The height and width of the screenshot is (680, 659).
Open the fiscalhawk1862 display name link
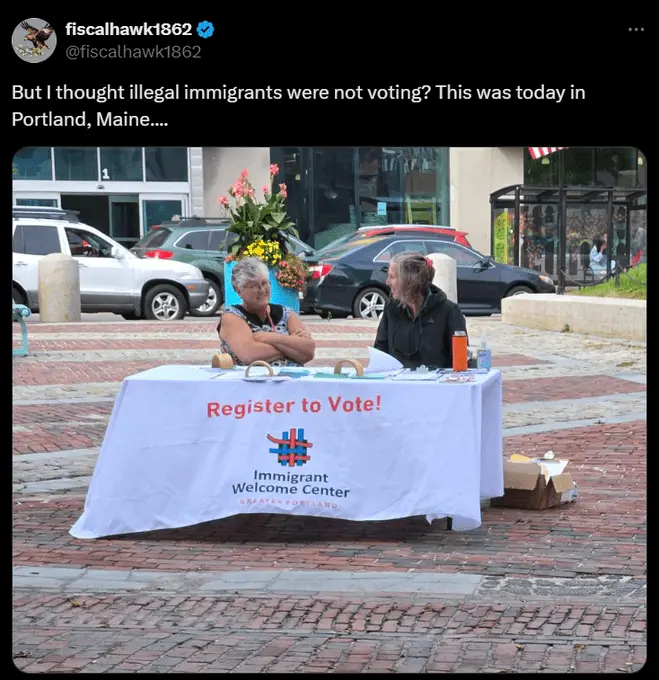point(129,29)
